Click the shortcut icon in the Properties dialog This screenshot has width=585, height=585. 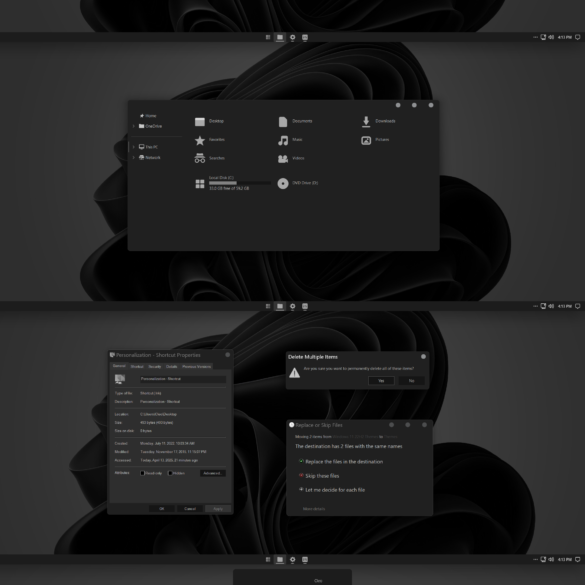[x=120, y=379]
